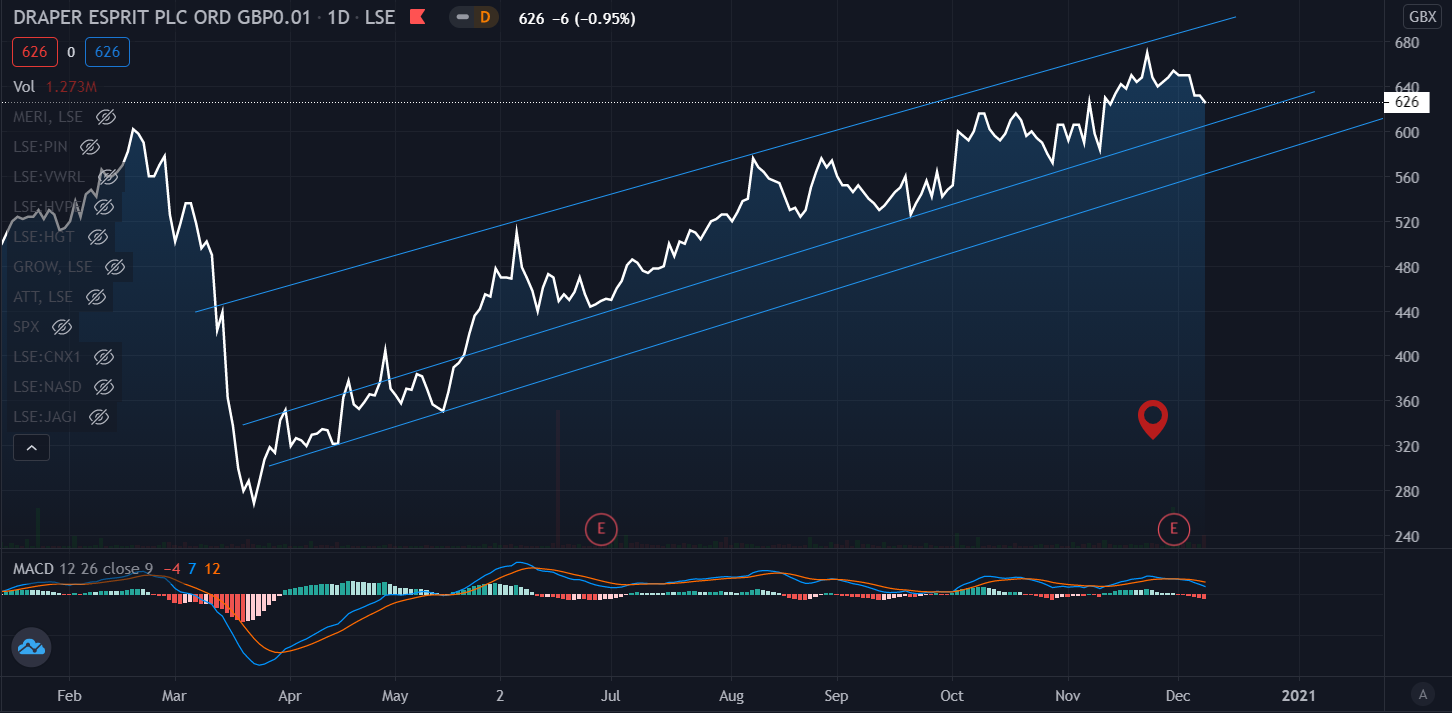The width and height of the screenshot is (1452, 713).
Task: Click the Aug label on time axis
Action: (733, 695)
